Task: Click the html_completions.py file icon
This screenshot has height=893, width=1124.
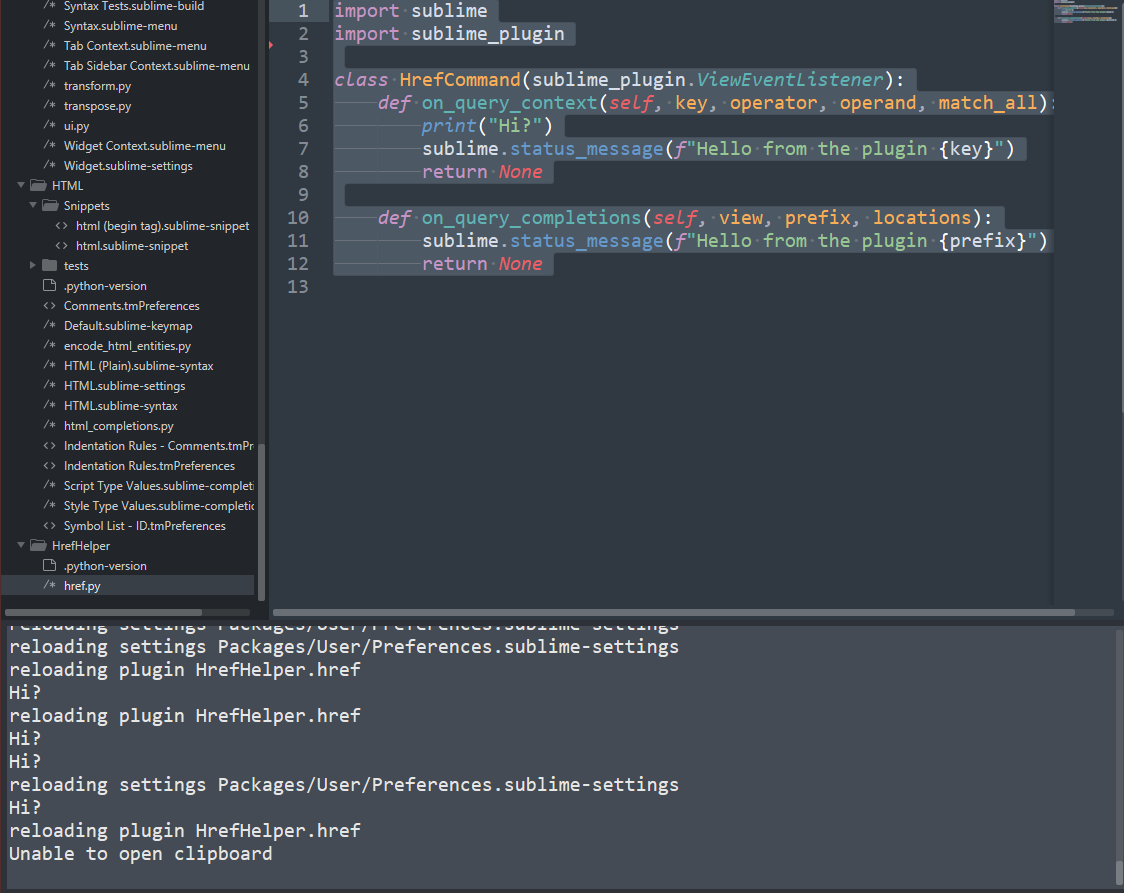Action: click(49, 425)
